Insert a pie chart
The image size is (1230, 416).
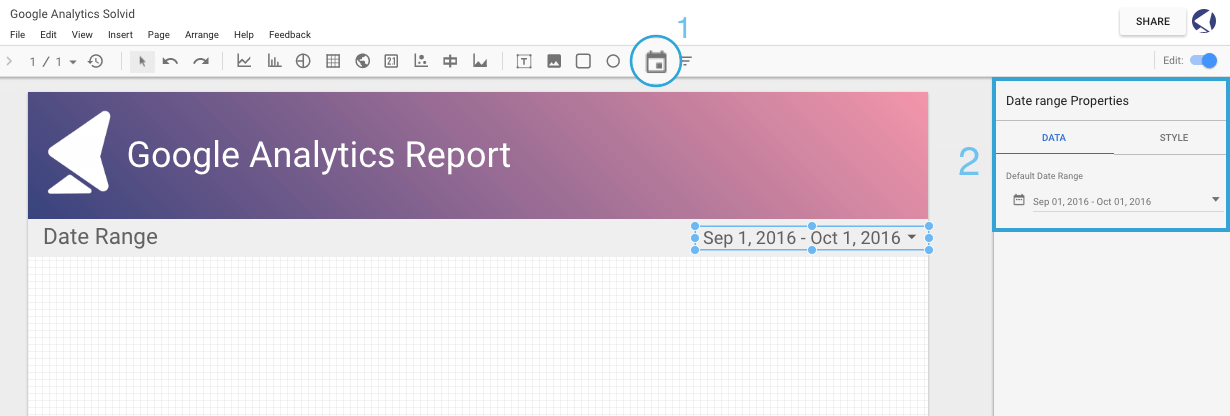303,61
